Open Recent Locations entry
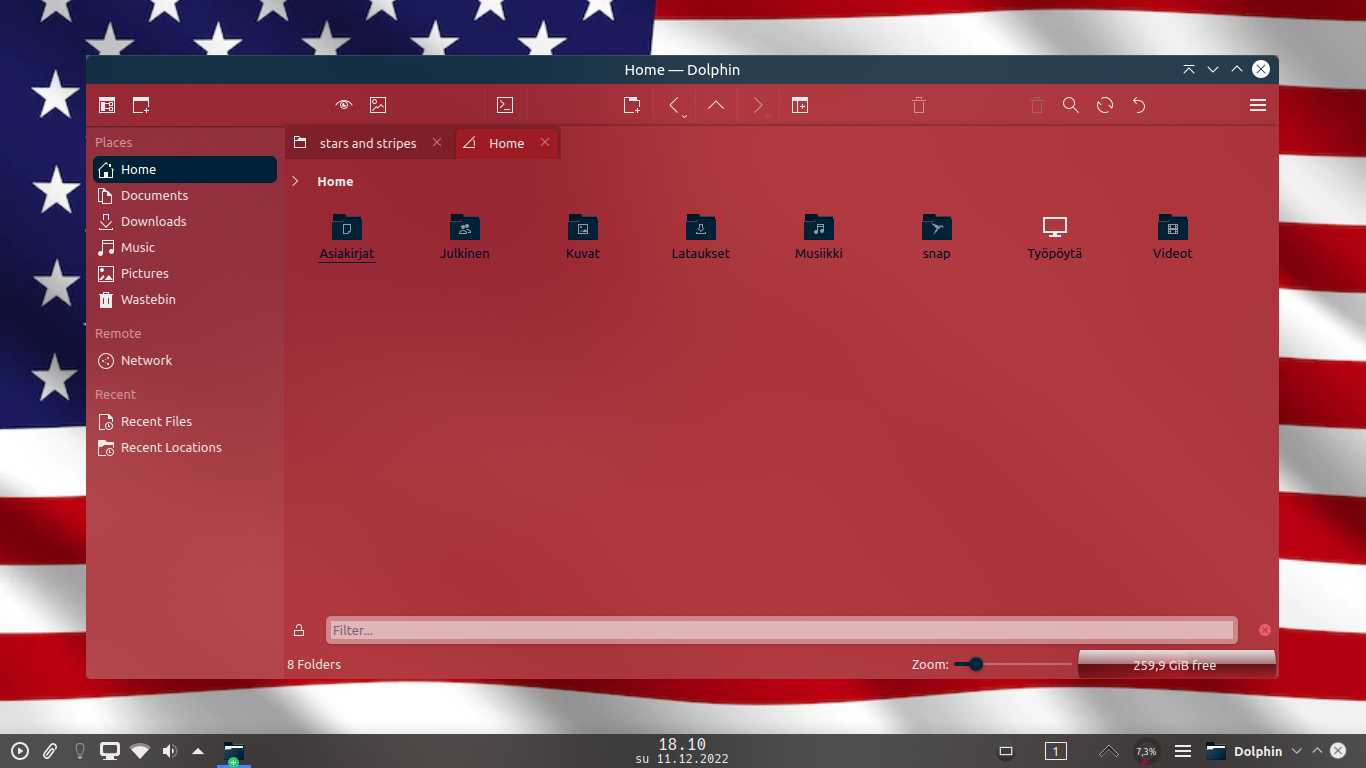Viewport: 1366px width, 768px height. coord(185,448)
